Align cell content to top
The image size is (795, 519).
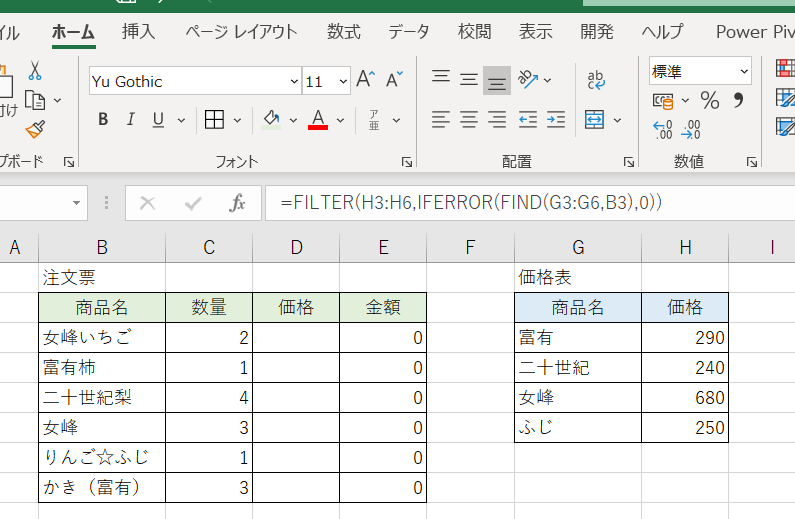click(x=441, y=77)
